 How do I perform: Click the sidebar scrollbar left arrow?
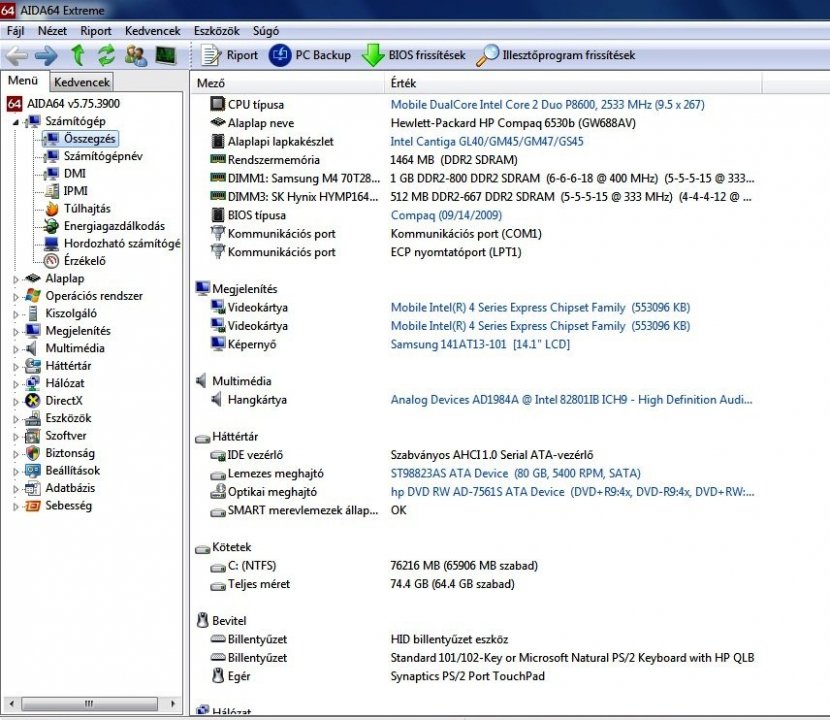tap(12, 704)
